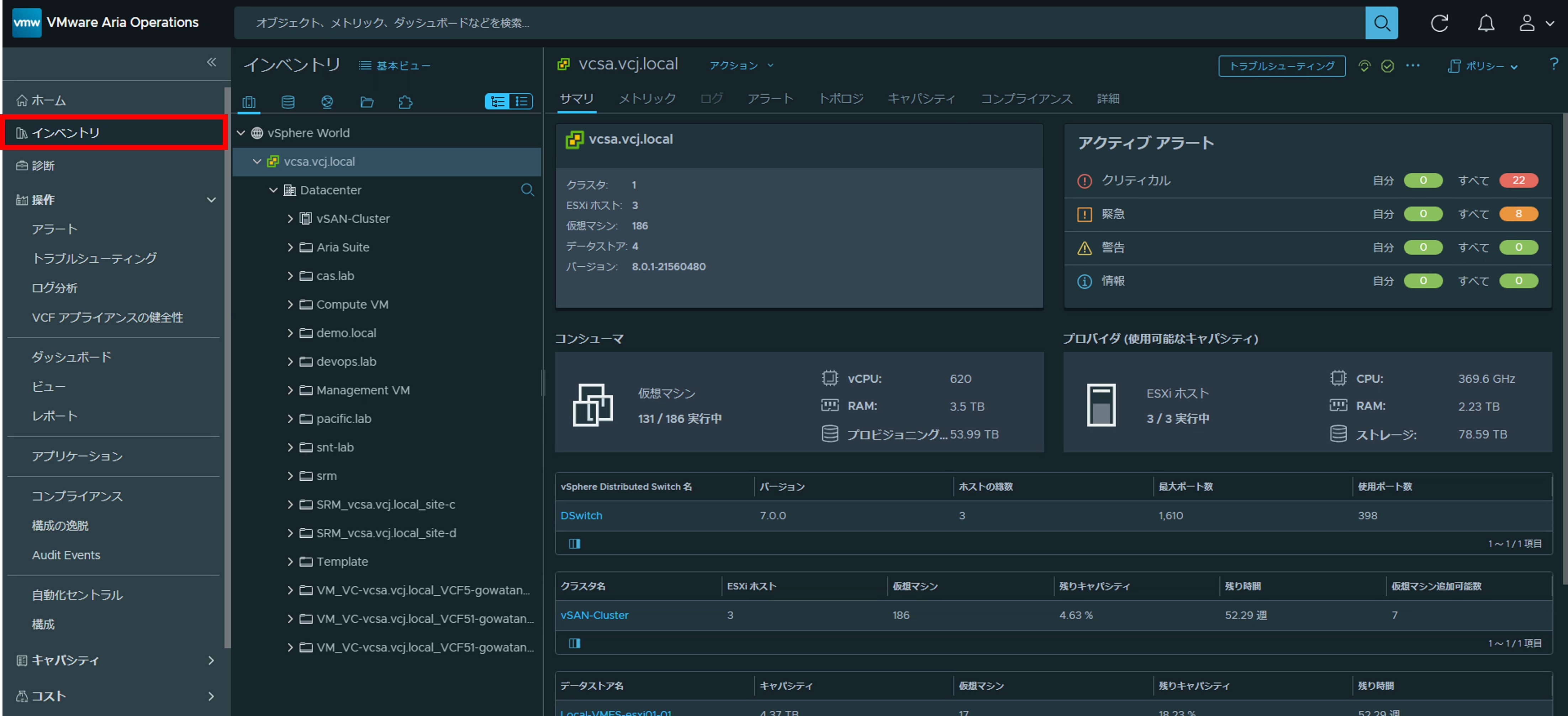Image resolution: width=1568 pixels, height=716 pixels.
Task: Click the help question mark icon
Action: coord(1553,64)
